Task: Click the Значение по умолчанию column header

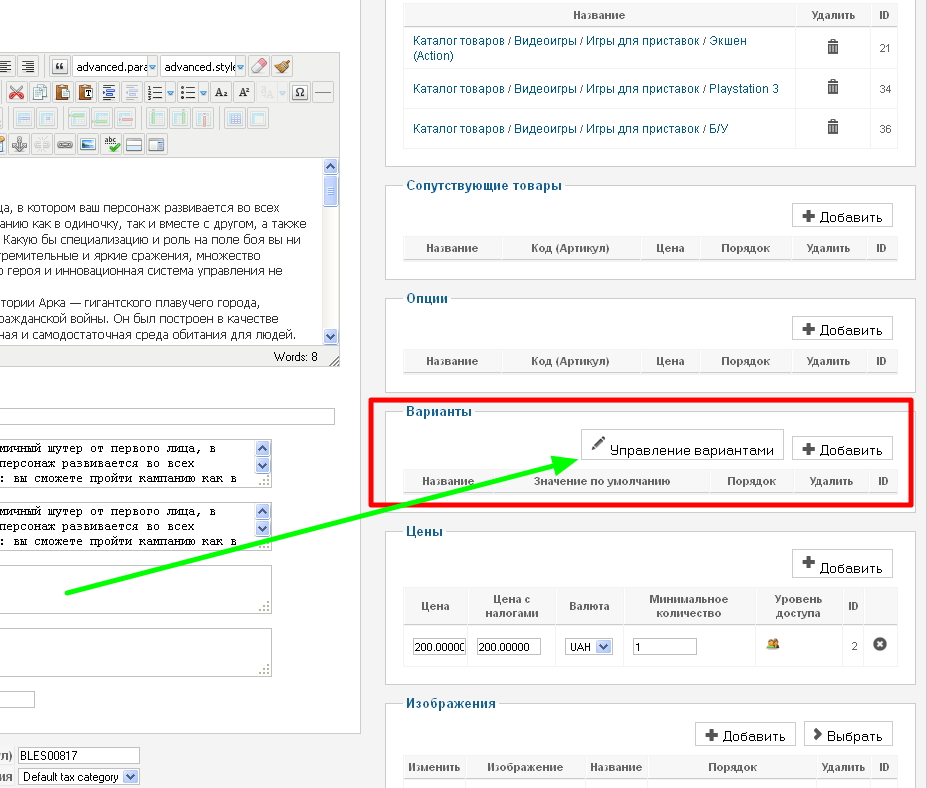Action: [x=602, y=481]
